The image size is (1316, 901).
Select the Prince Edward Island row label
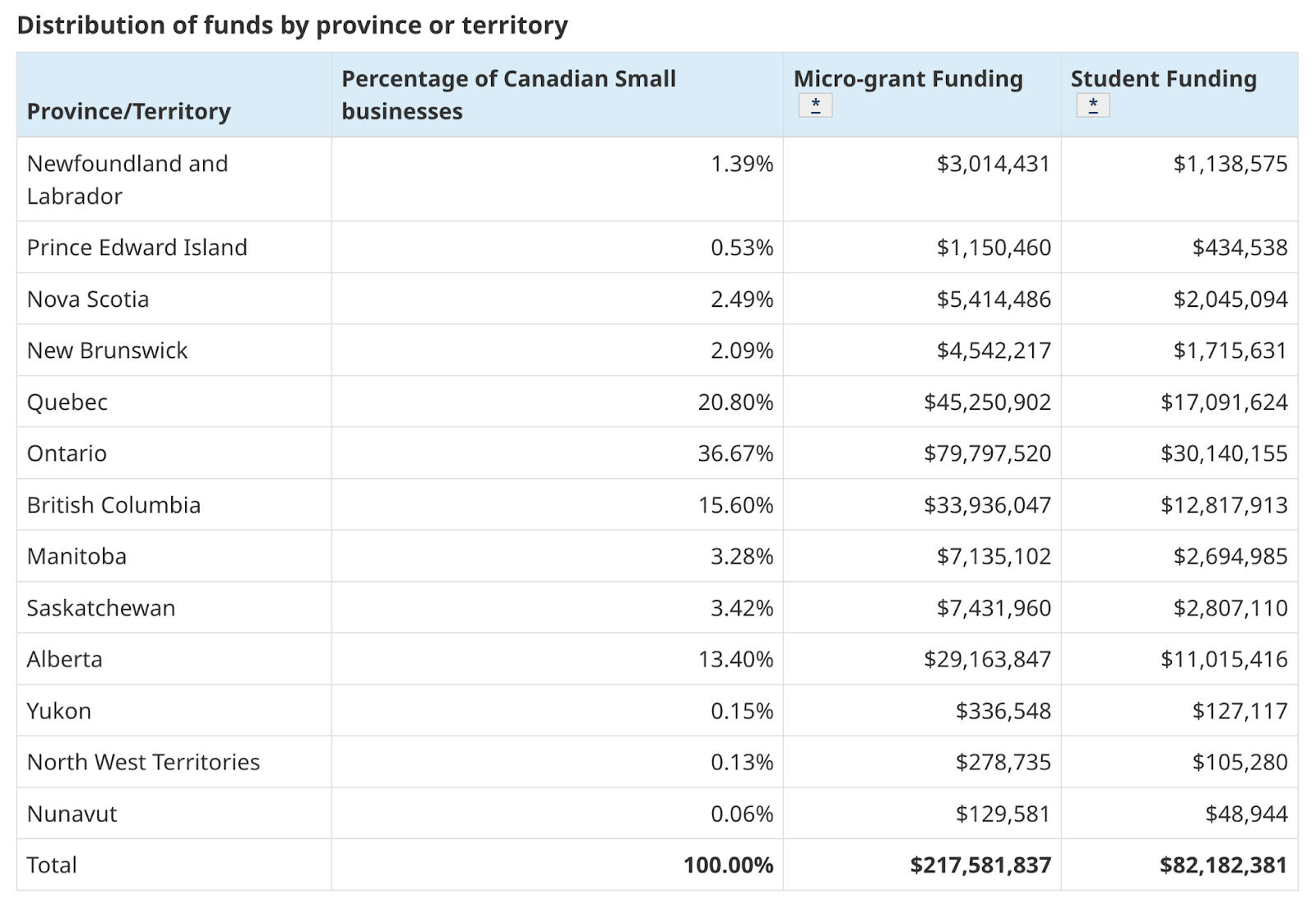[137, 248]
